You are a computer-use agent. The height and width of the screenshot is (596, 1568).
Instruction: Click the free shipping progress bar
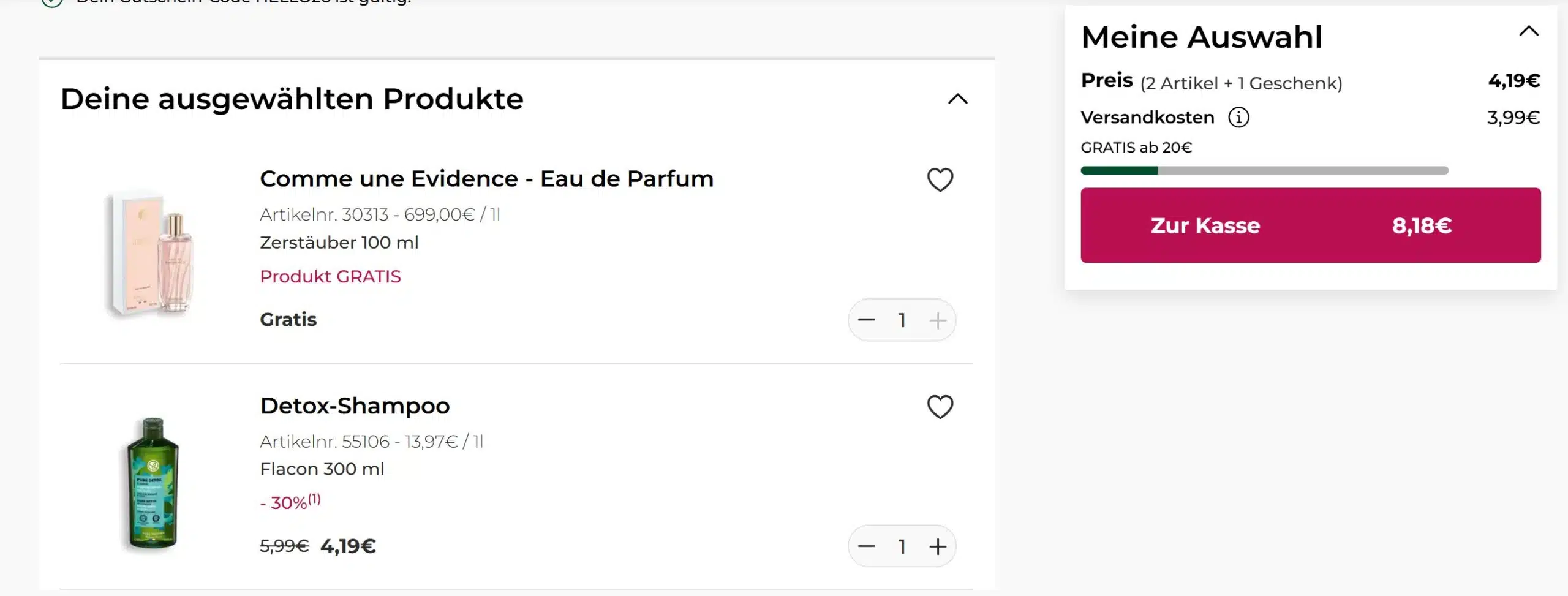point(1264,170)
